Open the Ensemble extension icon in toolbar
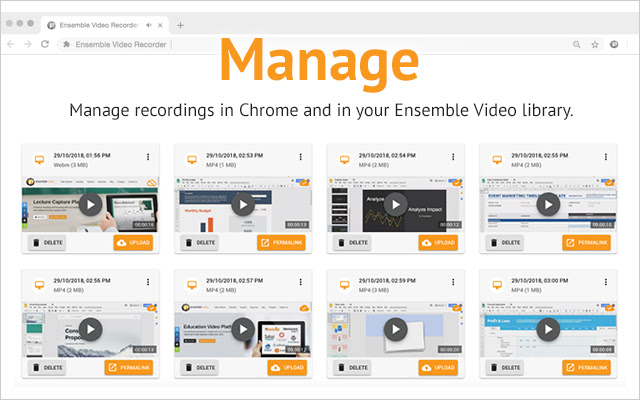The height and width of the screenshot is (400, 640). point(614,44)
